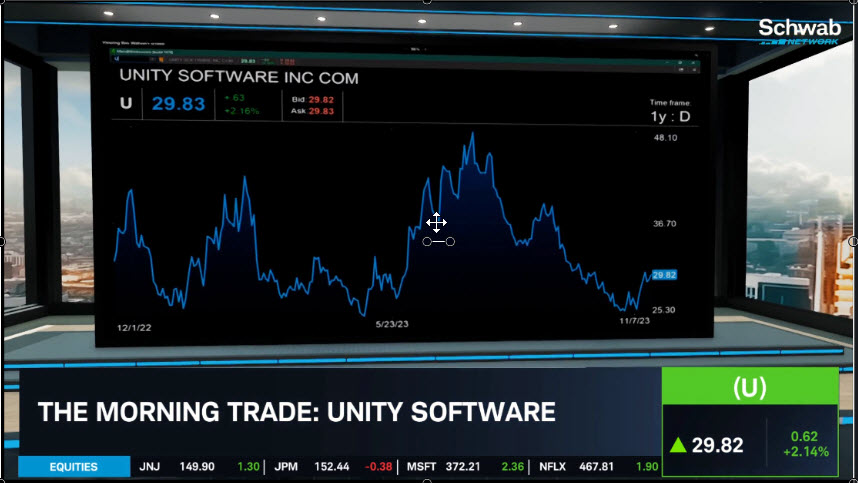Click the JNJ ticker symbol
The height and width of the screenshot is (483, 858).
coord(149,467)
